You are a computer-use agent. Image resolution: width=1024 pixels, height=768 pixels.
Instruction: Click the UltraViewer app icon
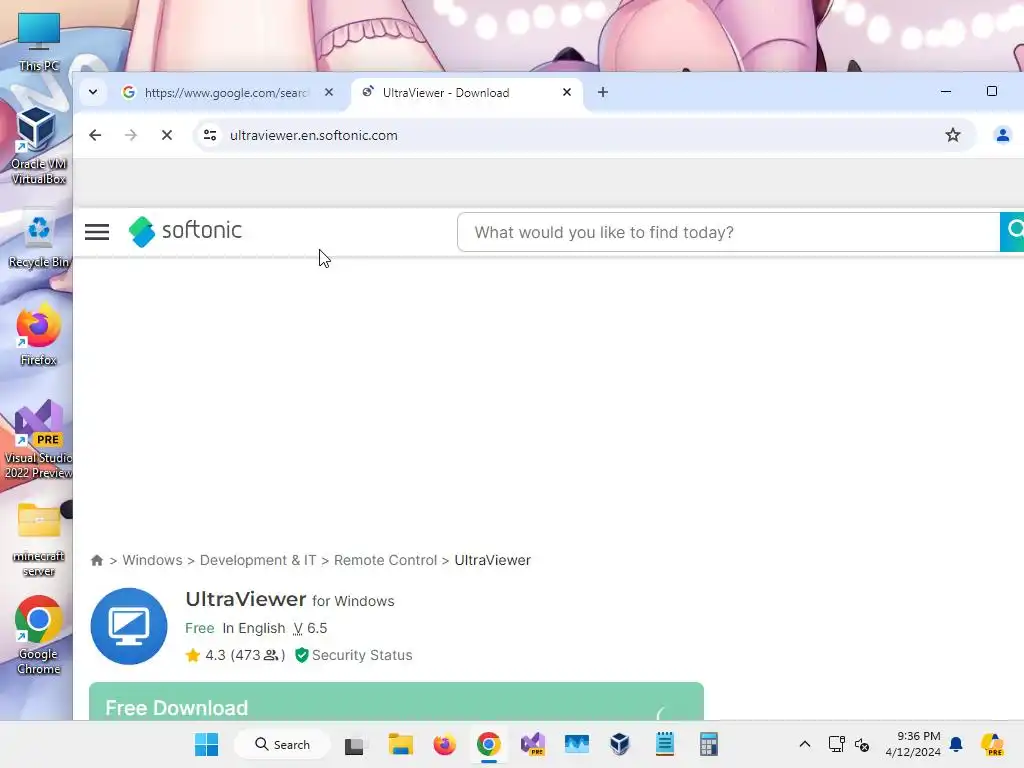(129, 626)
